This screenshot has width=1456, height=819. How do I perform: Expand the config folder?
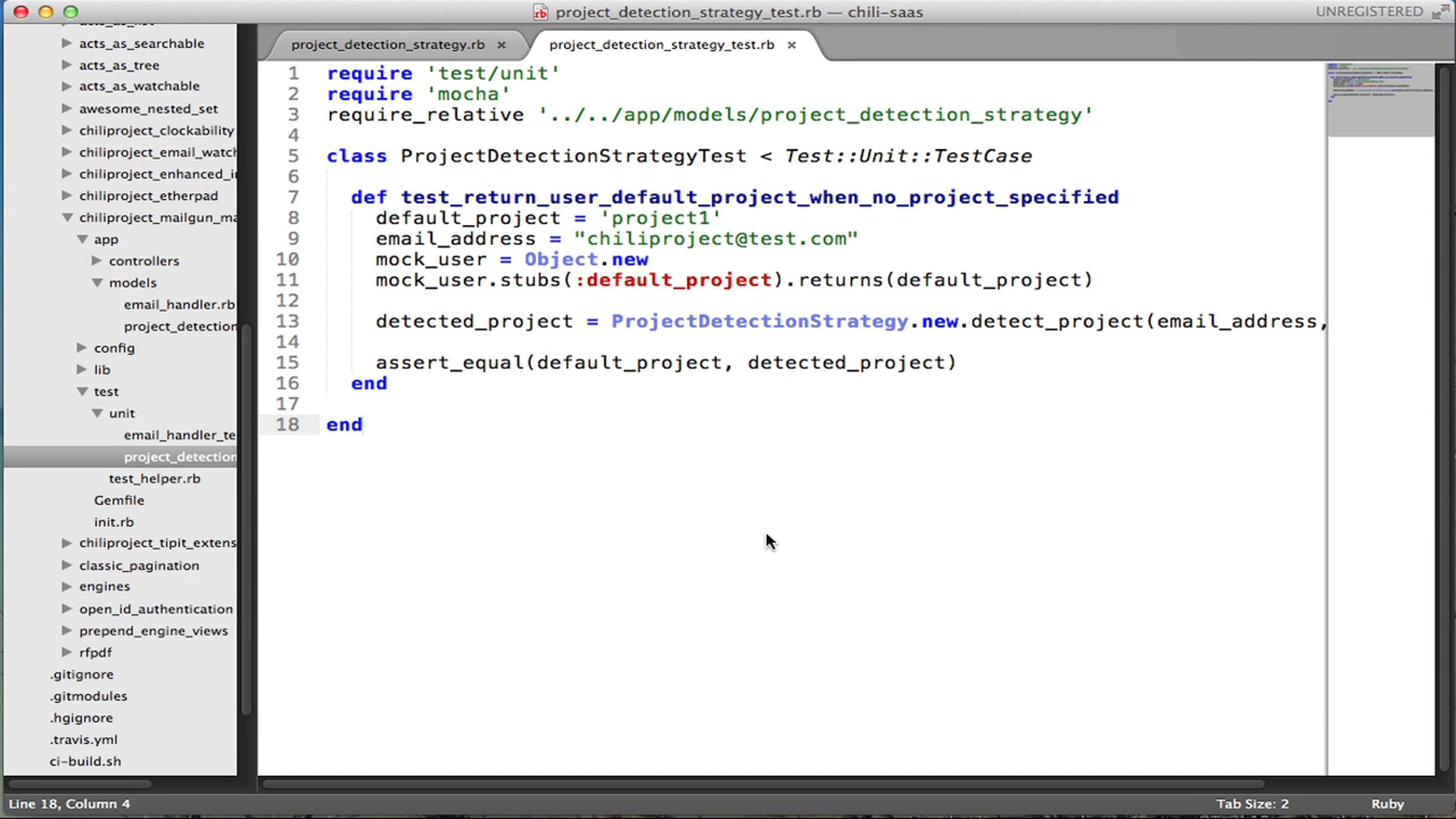(82, 348)
